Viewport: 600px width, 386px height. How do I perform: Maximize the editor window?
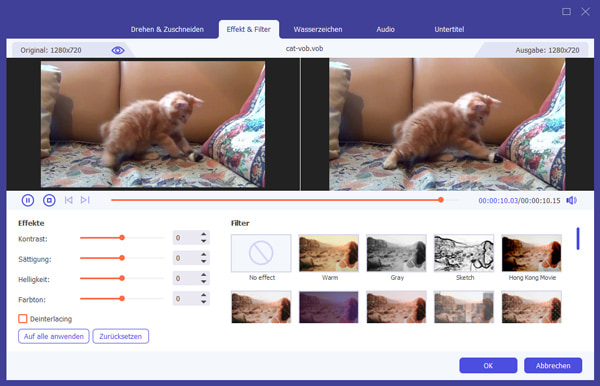coord(566,12)
